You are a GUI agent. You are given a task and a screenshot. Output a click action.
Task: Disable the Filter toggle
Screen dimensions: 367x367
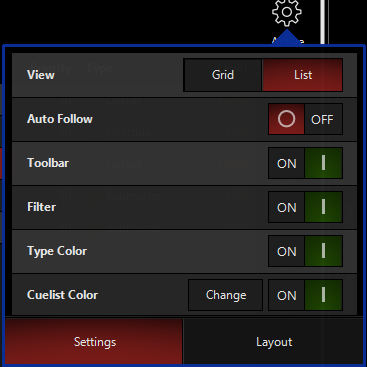pyautogui.click(x=305, y=207)
